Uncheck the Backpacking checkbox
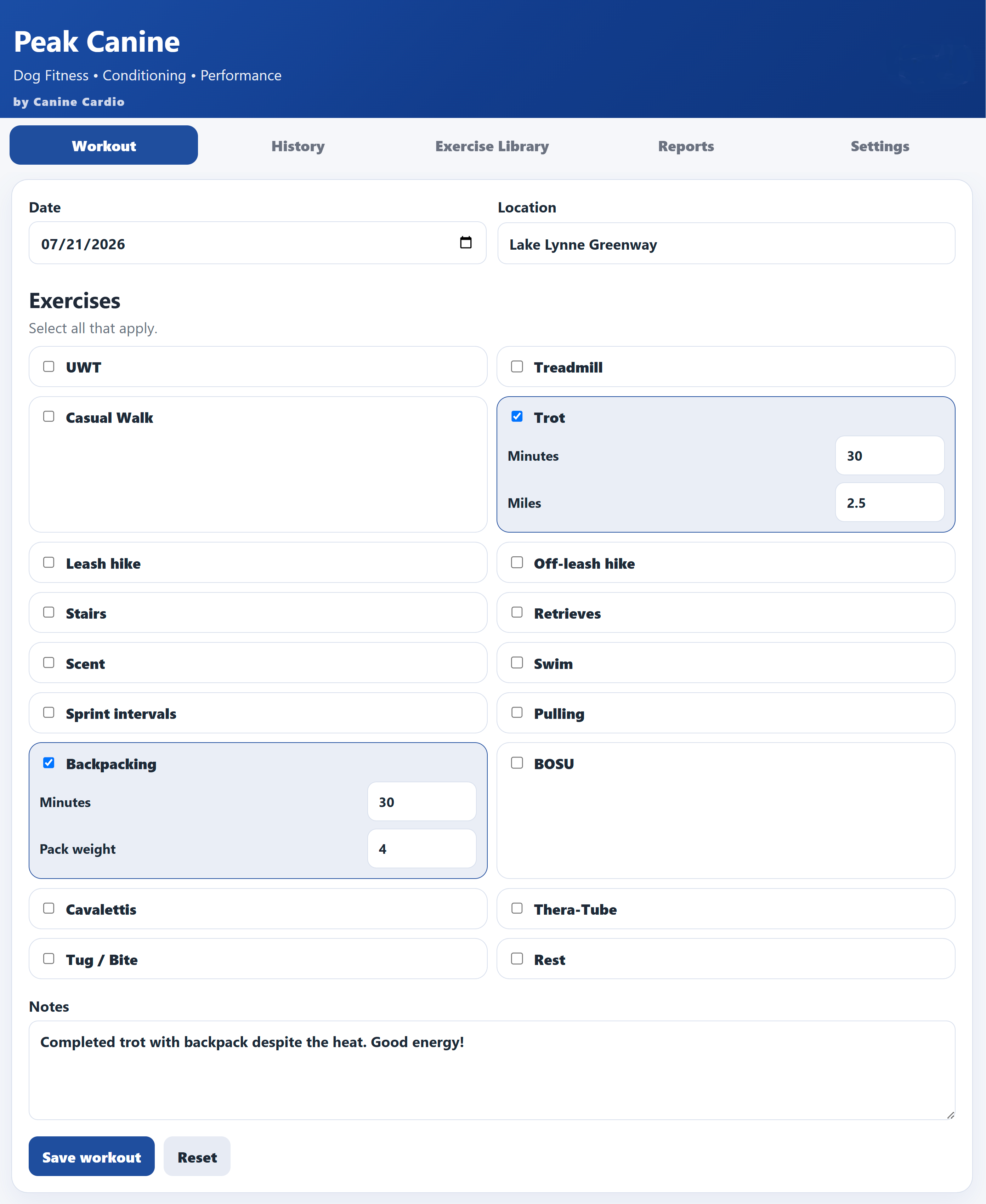This screenshot has width=986, height=1204. point(49,763)
